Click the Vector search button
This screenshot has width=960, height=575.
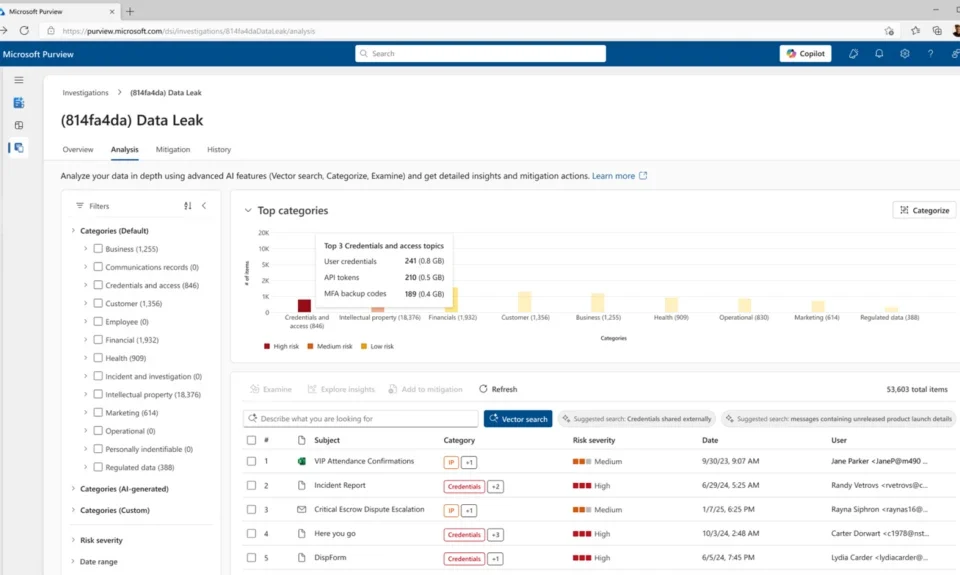[x=518, y=419]
